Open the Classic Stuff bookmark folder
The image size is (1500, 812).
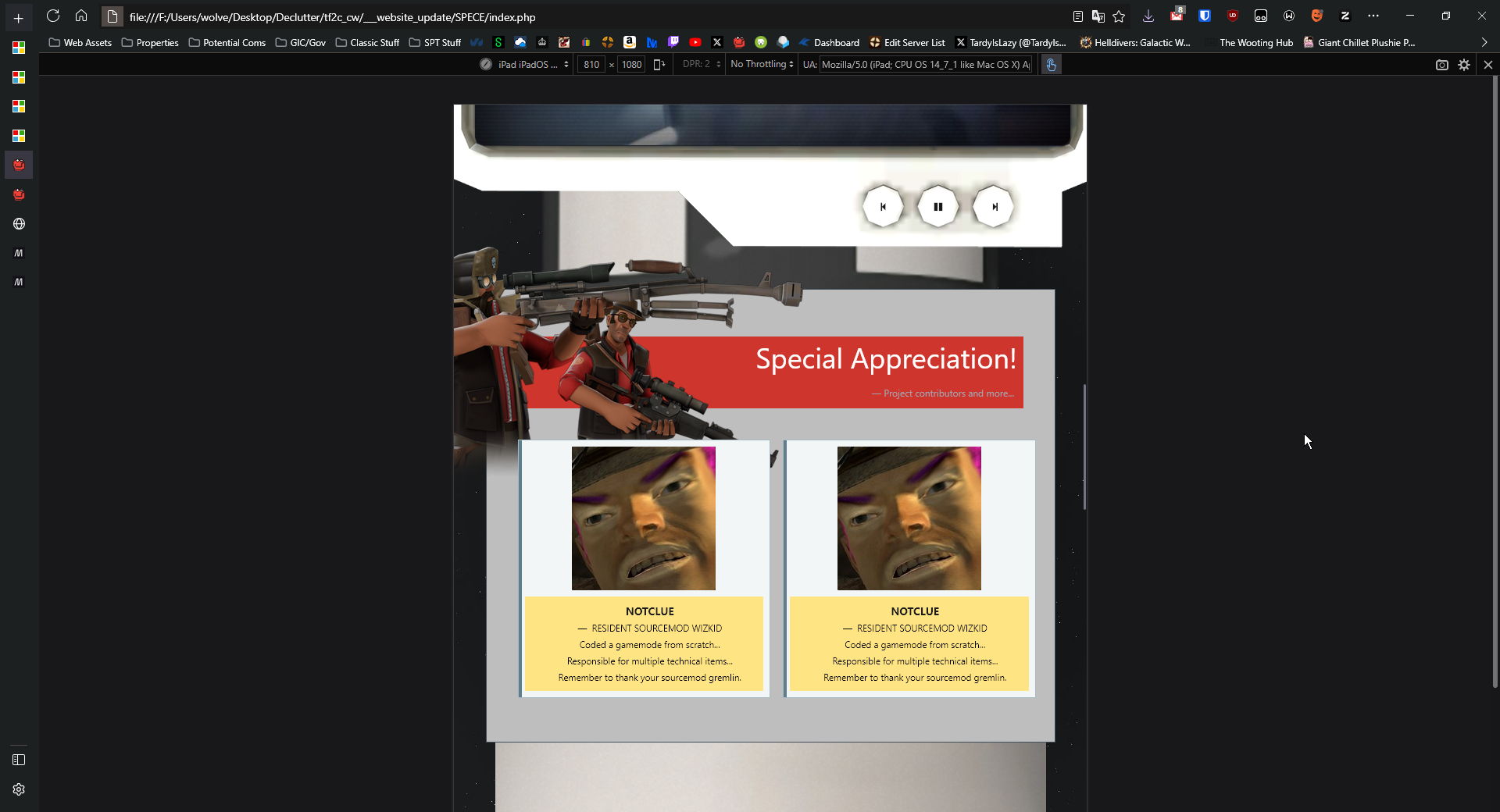367,43
